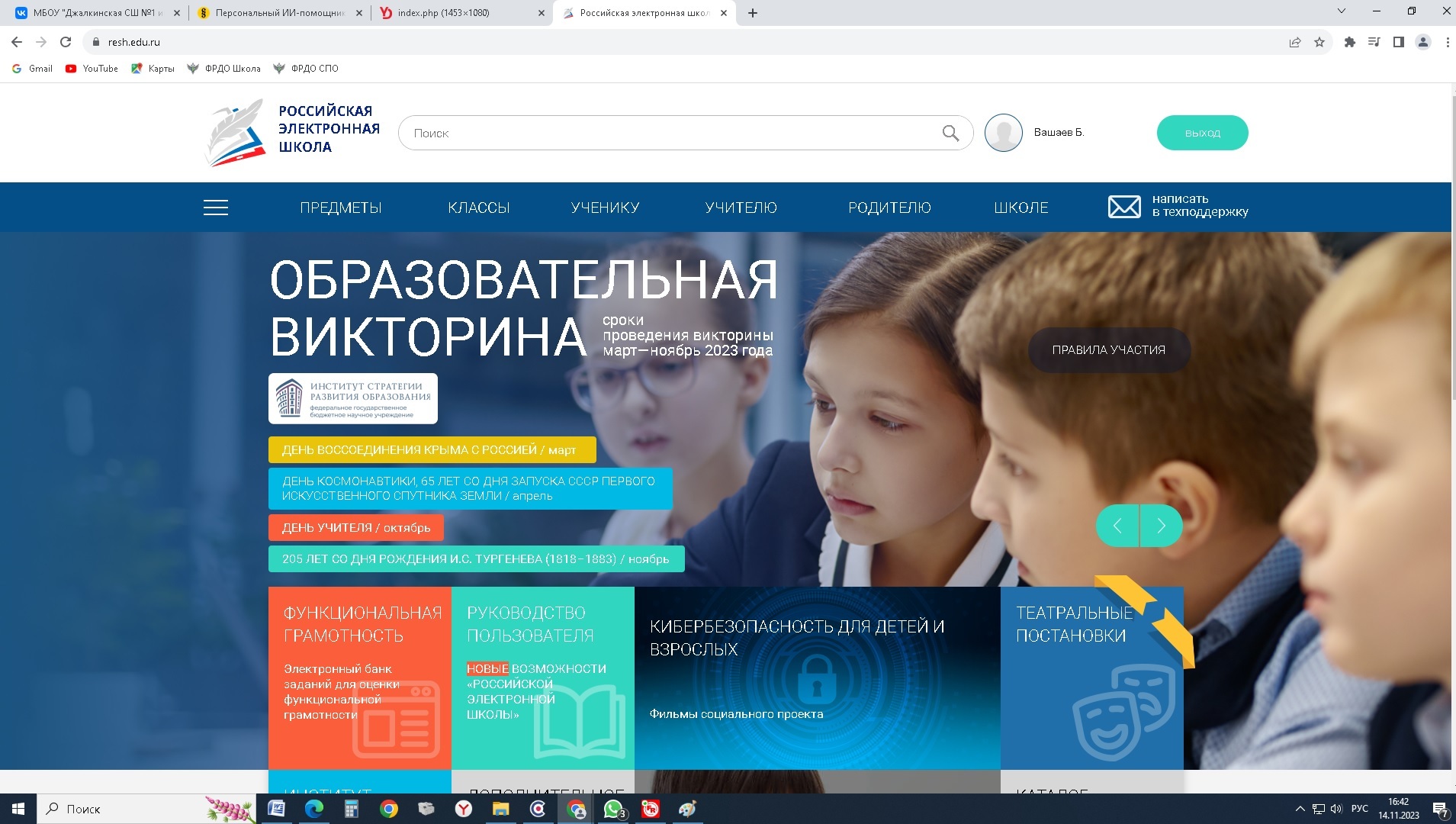Viewport: 1456px width, 824px height.
Task: Reload the page in browser
Action: coord(66,42)
